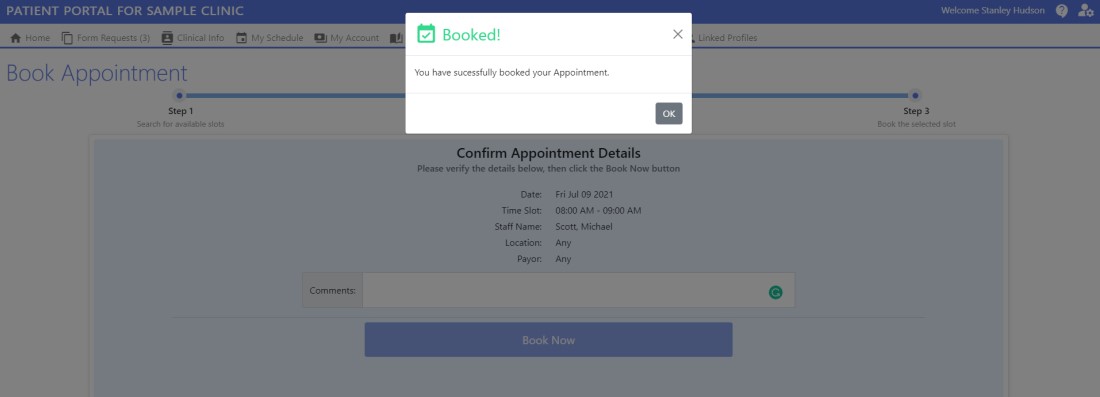Click the Form Requests copy icon
The height and width of the screenshot is (397, 1100).
pyautogui.click(x=67, y=38)
